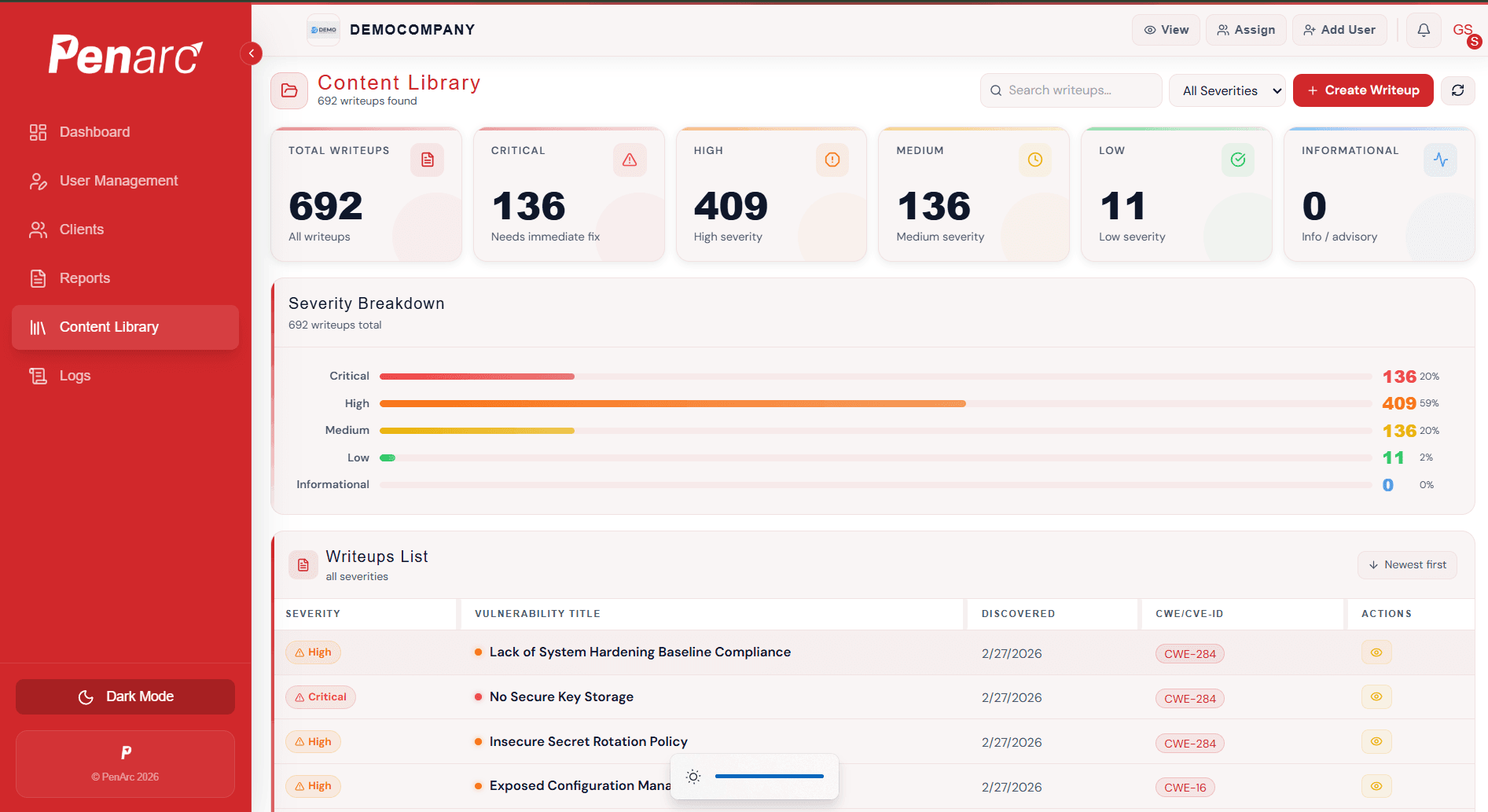
Task: Click the Reports sidebar icon
Action: click(x=37, y=277)
